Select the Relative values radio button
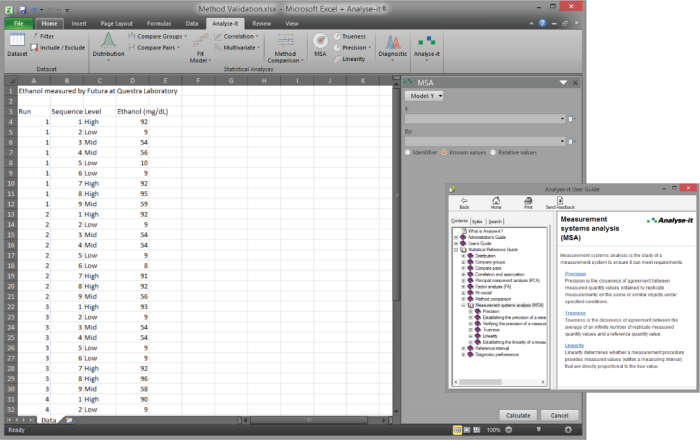 (493, 152)
